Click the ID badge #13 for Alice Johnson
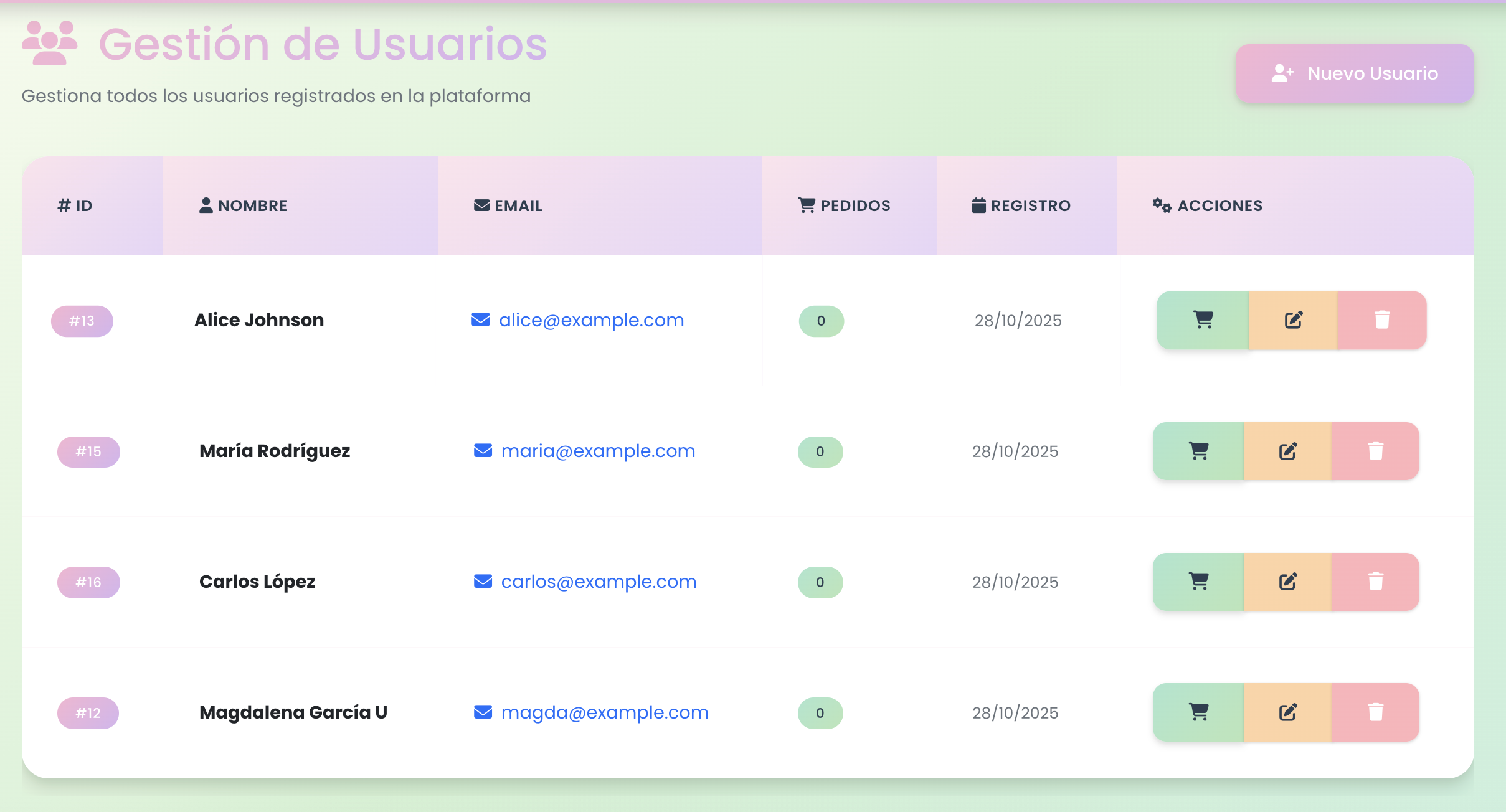Image resolution: width=1506 pixels, height=812 pixels. click(x=81, y=321)
